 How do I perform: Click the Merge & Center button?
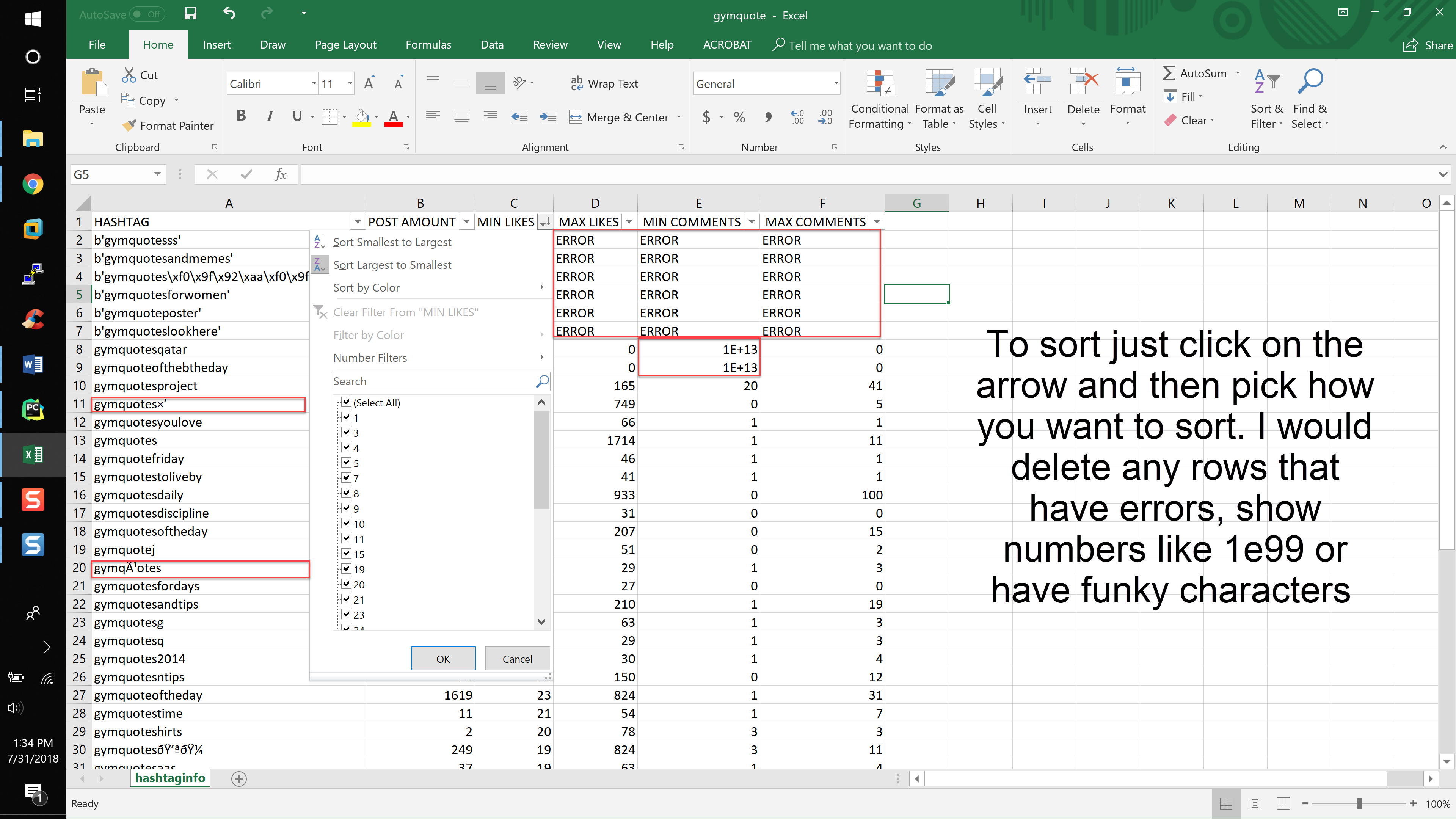pyautogui.click(x=619, y=117)
